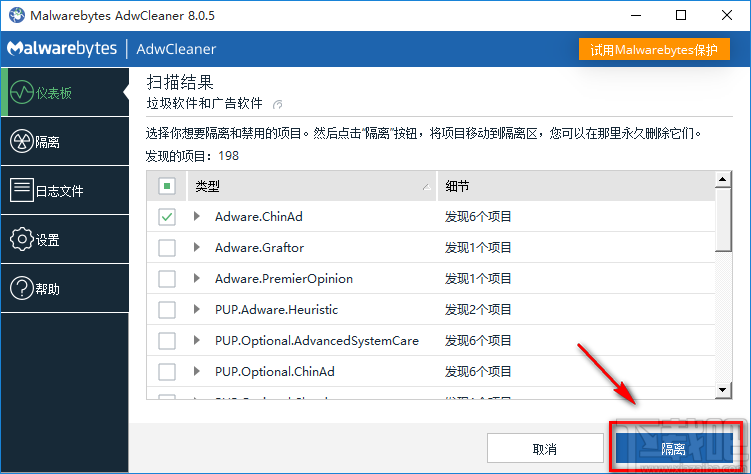Select the PUP.Adware.Heuristic text
This screenshot has height=474, width=751.
coord(276,310)
